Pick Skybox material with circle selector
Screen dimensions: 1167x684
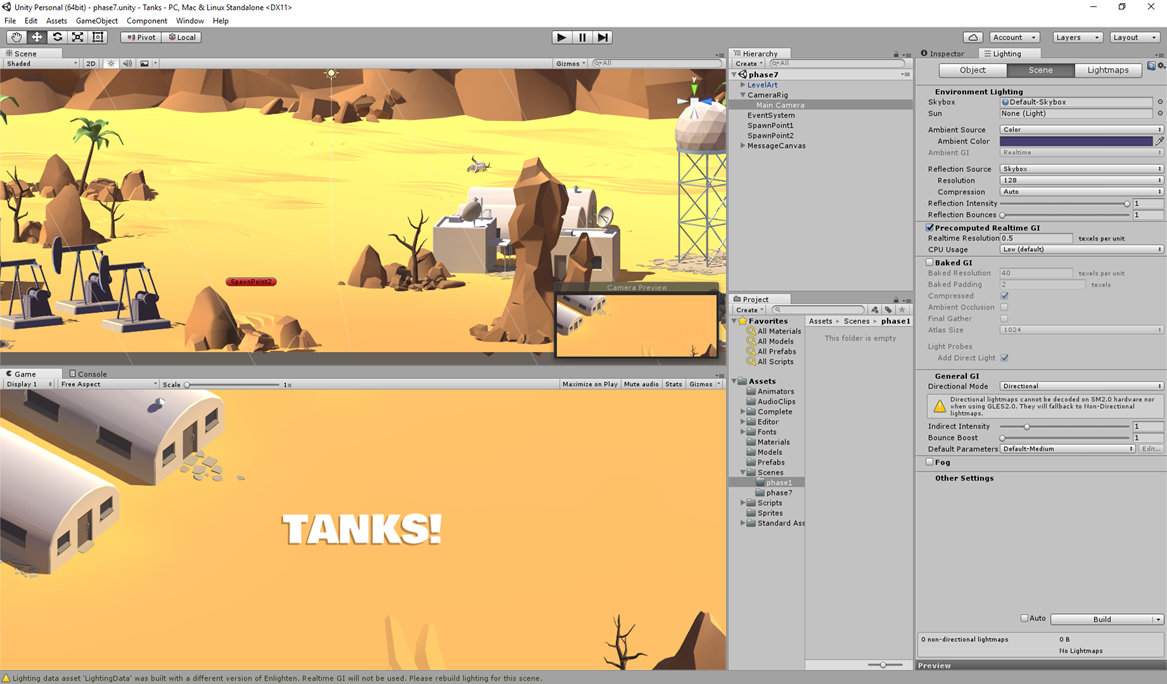coord(1160,102)
